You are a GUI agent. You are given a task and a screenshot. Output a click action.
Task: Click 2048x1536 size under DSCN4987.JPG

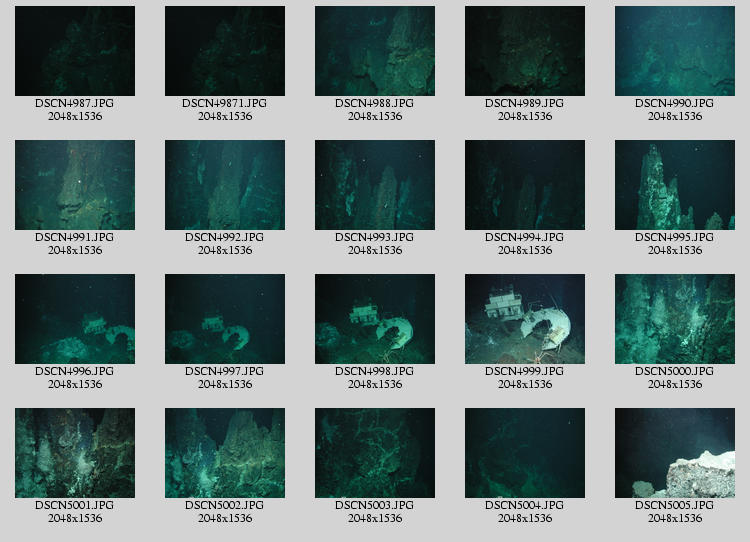pyautogui.click(x=75, y=116)
